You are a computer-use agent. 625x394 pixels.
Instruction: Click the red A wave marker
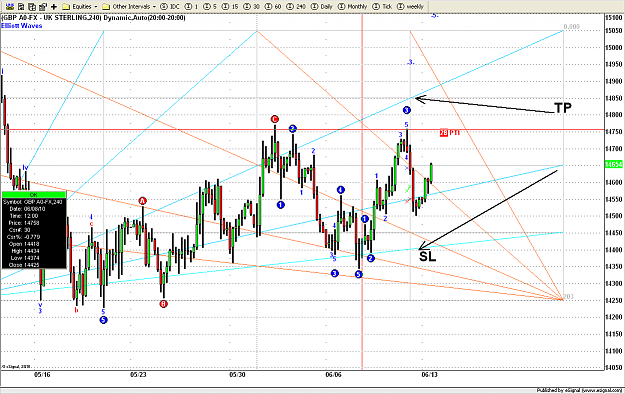point(142,201)
